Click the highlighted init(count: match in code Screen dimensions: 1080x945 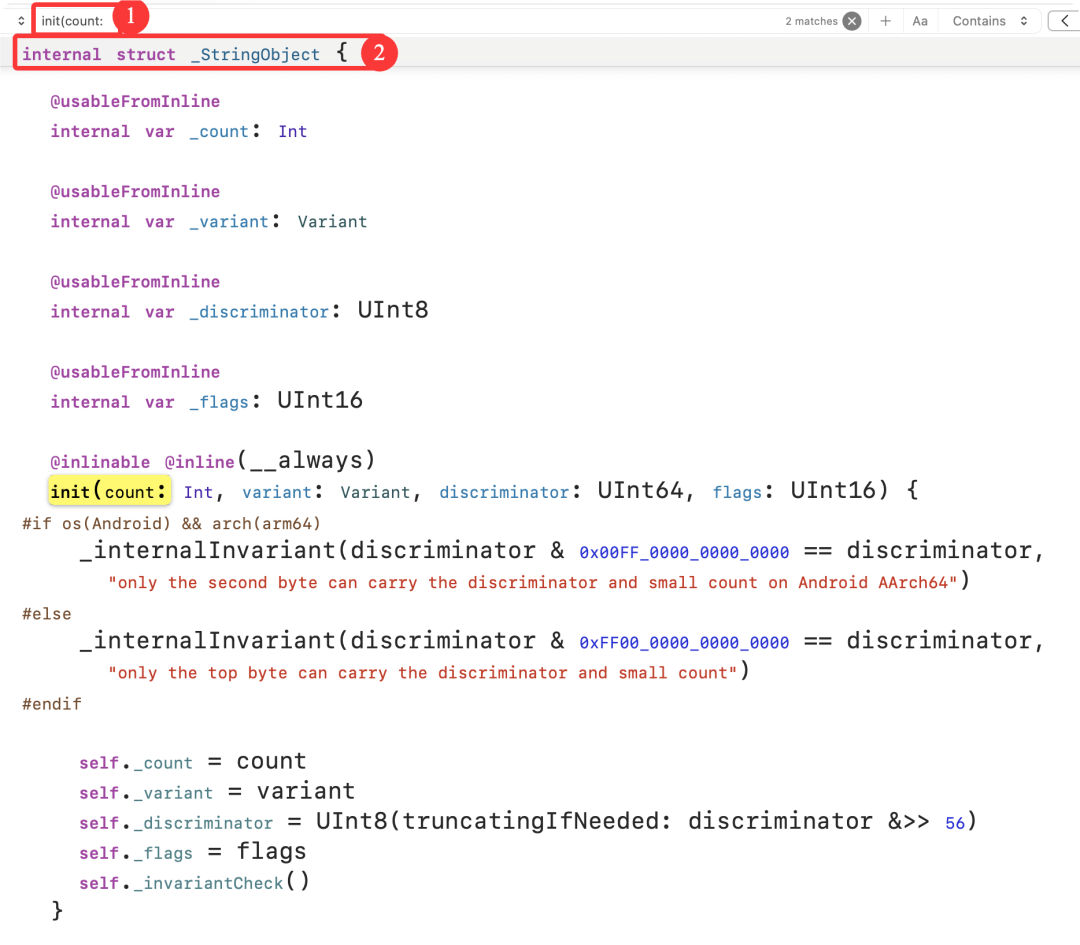(110, 492)
